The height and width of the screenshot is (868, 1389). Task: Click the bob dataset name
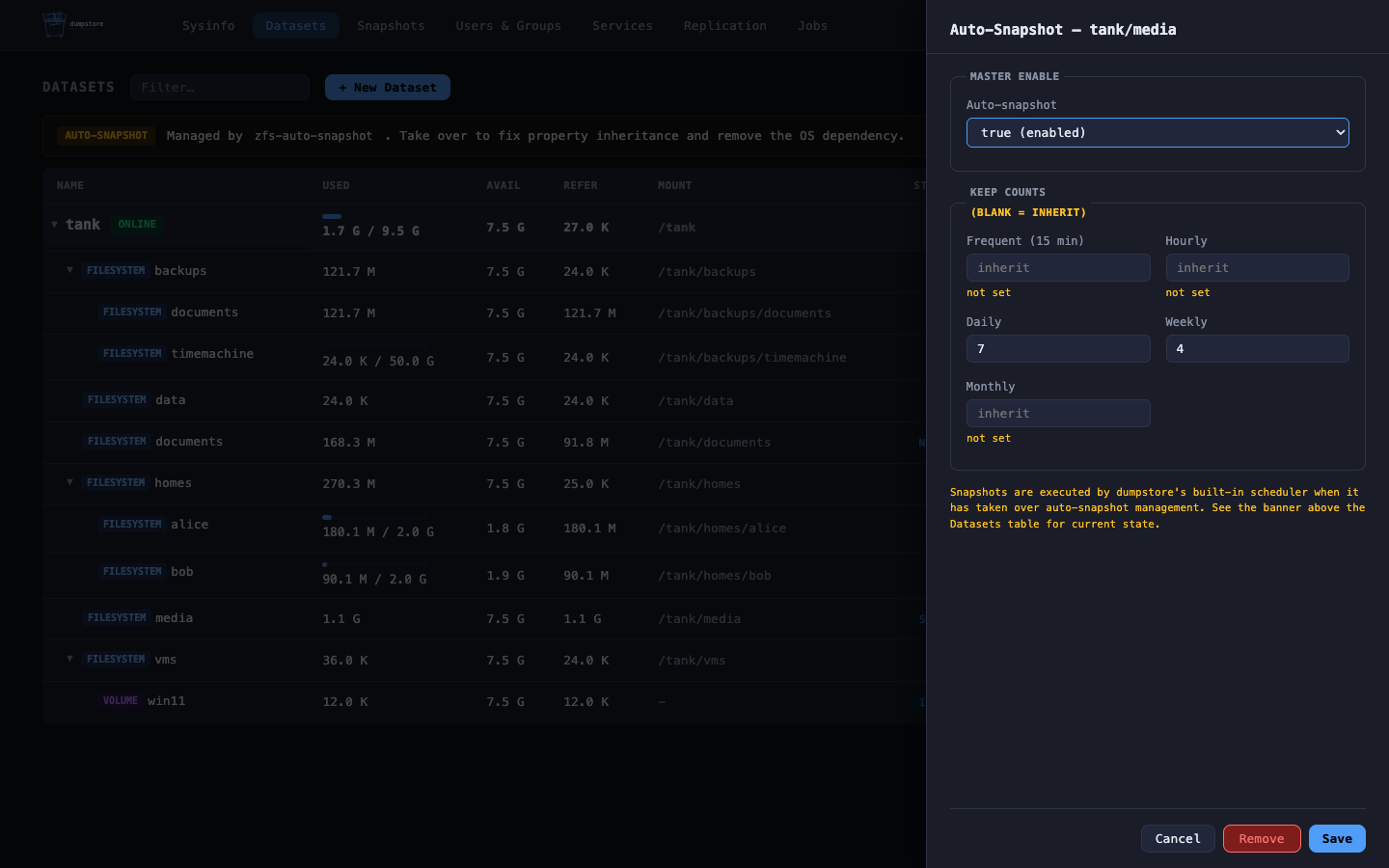point(182,572)
